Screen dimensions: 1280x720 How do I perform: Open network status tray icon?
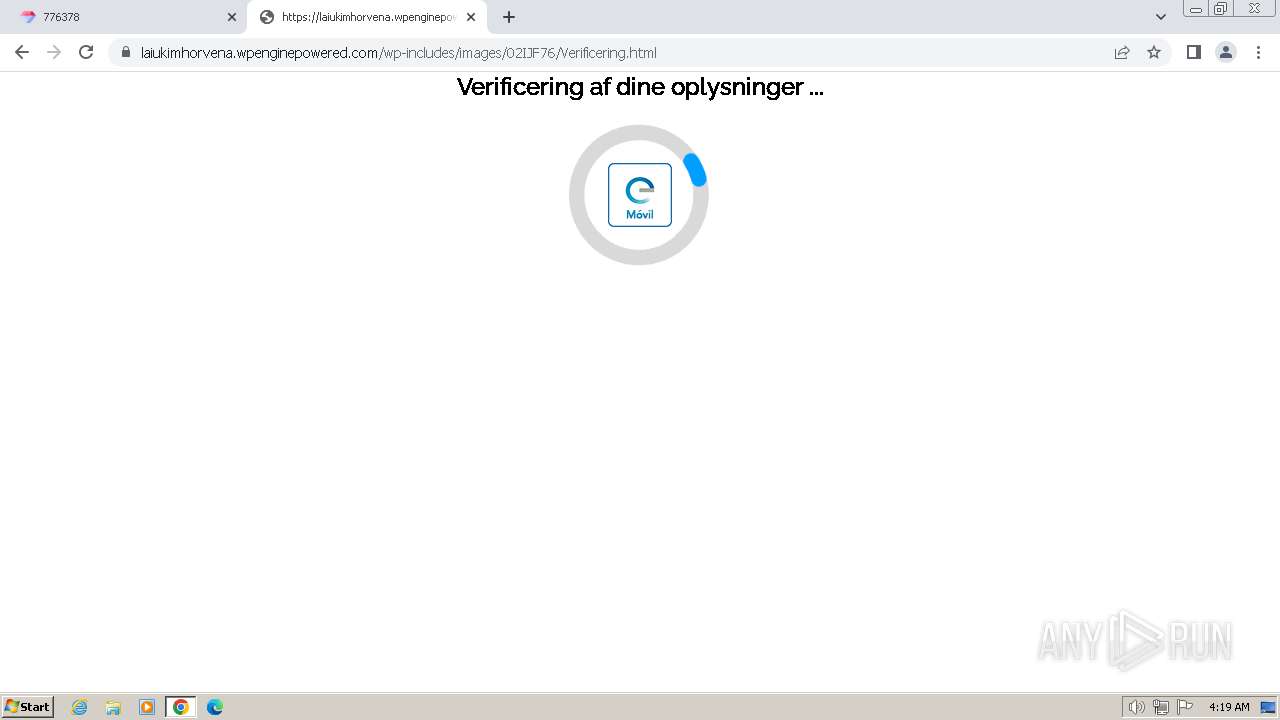coord(1161,707)
